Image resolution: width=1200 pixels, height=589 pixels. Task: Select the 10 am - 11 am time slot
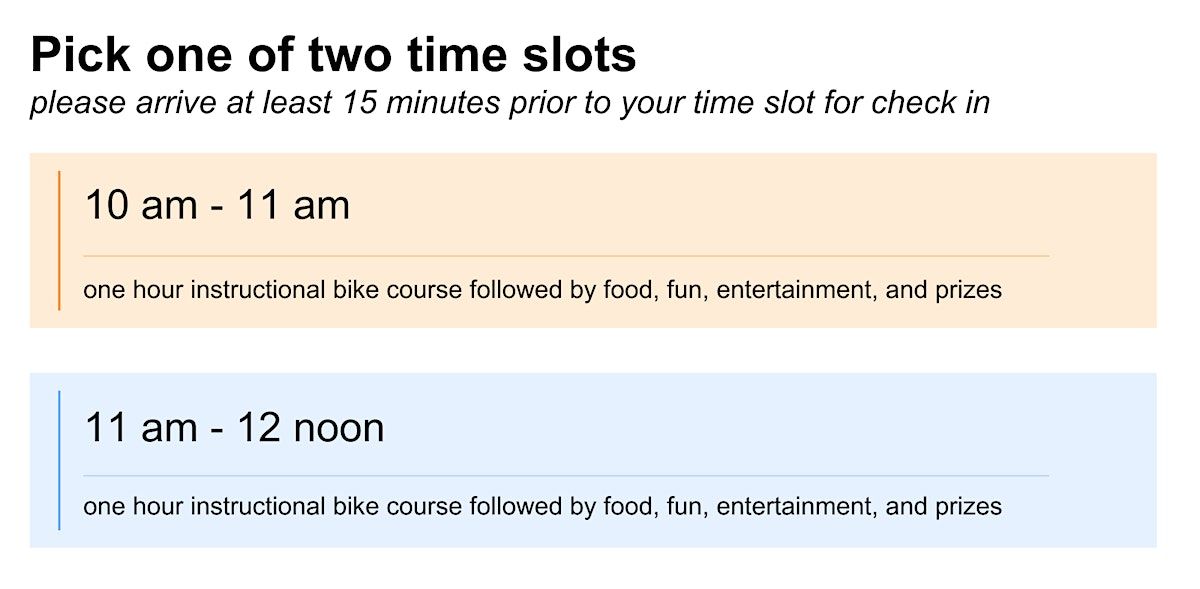(217, 206)
